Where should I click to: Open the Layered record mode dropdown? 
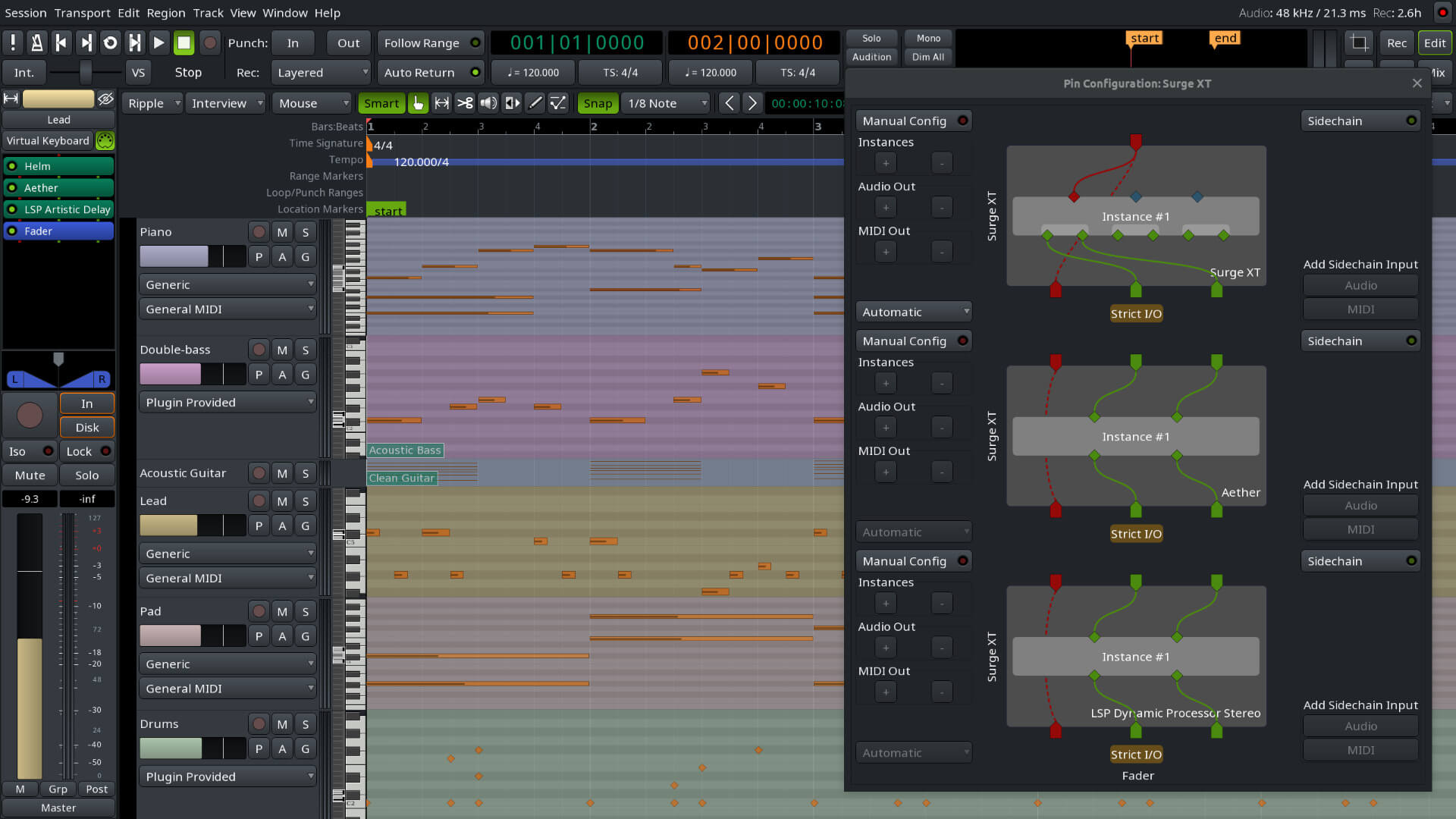320,72
